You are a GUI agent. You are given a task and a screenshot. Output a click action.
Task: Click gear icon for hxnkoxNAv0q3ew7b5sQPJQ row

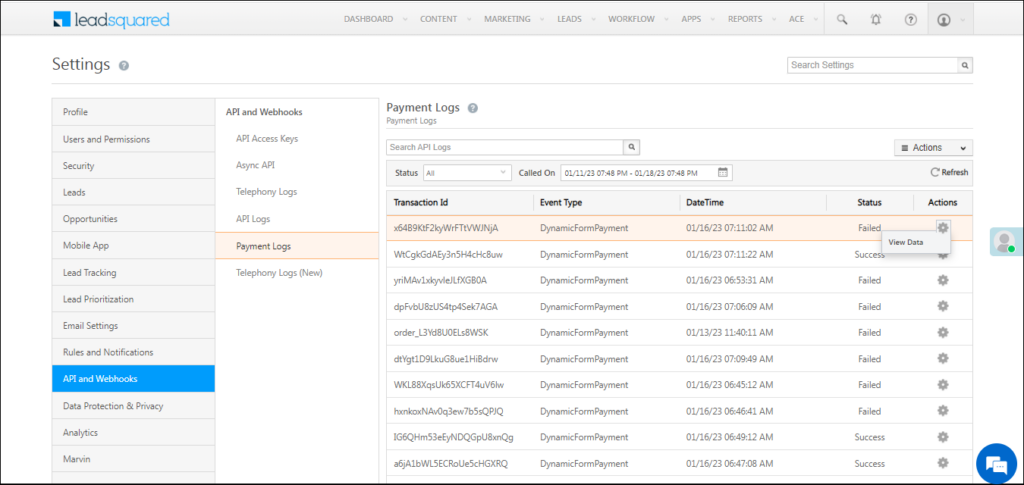[942, 411]
